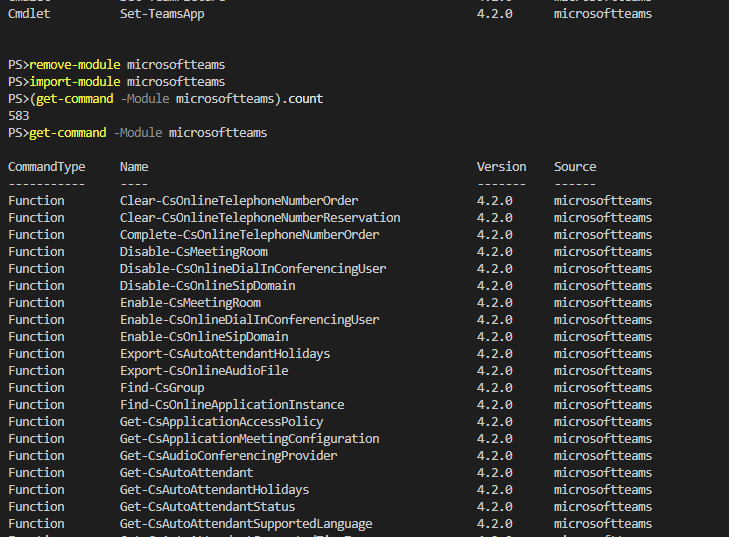729x537 pixels.
Task: Click the Cmdlet type beside Set-TeamsApp
Action: pyautogui.click(x=29, y=14)
